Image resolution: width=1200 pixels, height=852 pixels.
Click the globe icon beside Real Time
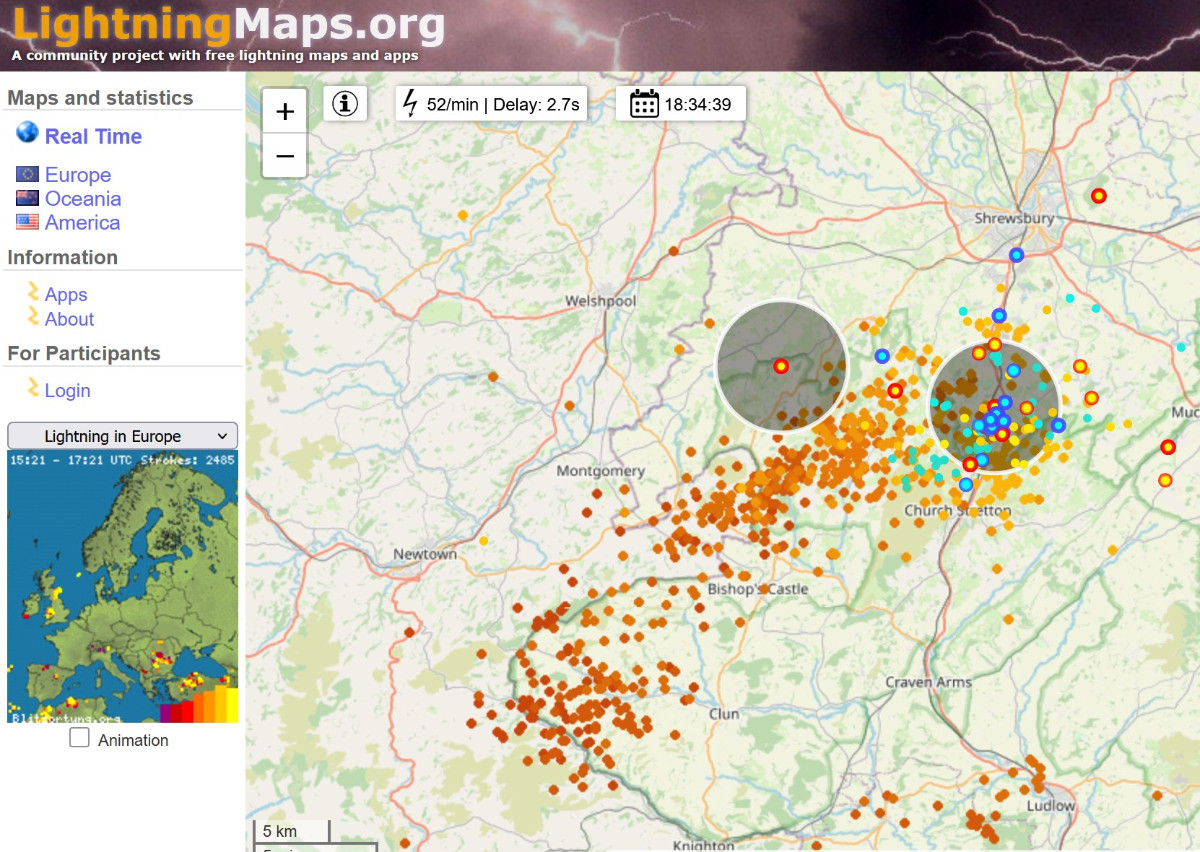tap(27, 133)
